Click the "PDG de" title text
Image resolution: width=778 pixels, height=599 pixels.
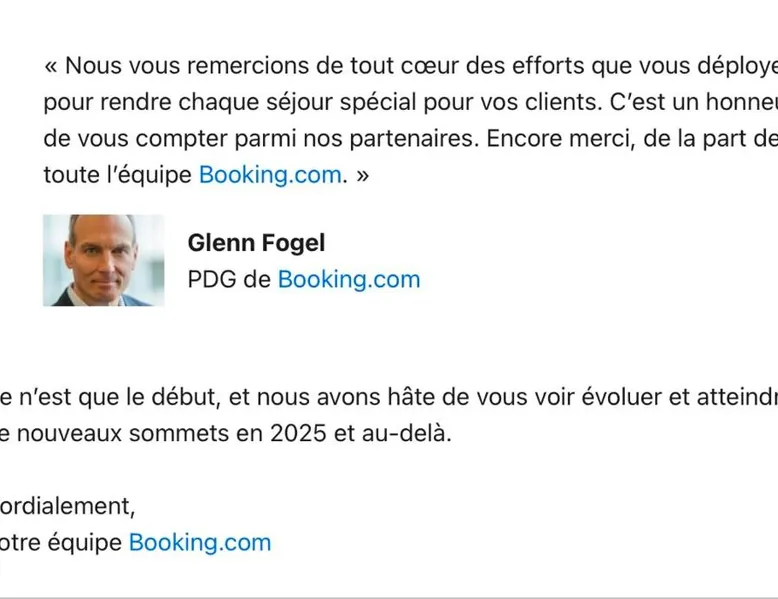[x=229, y=280]
